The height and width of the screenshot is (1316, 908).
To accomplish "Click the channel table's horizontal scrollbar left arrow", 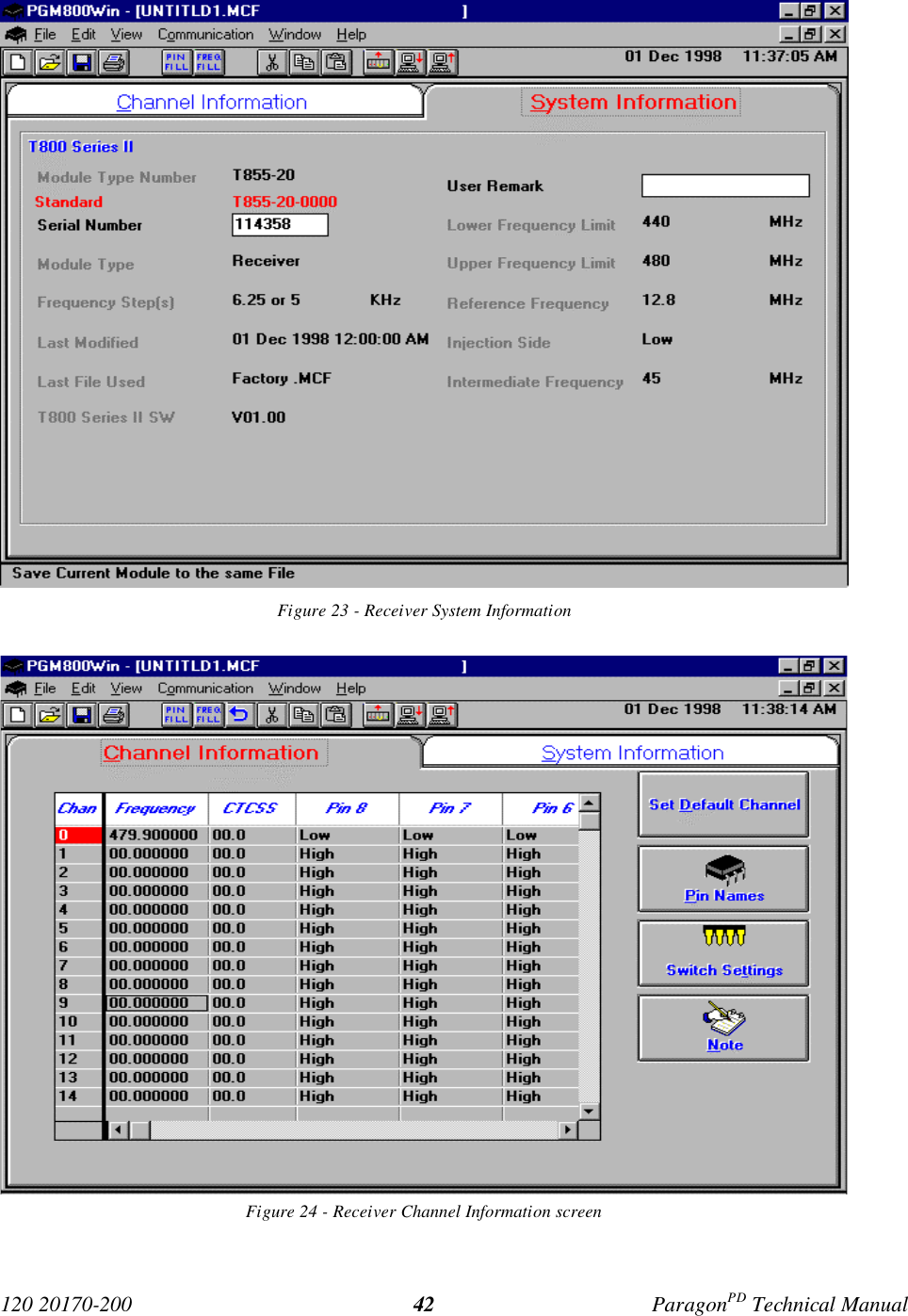I will point(119,1129).
